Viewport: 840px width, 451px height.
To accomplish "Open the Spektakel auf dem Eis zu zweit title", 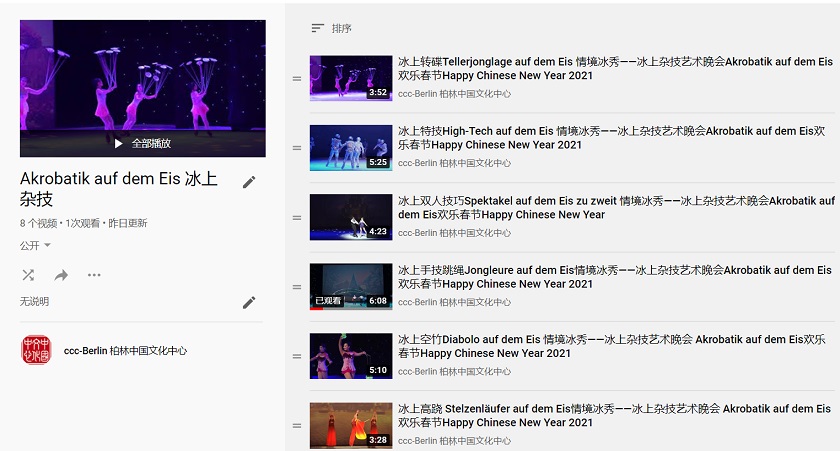I will coord(616,208).
